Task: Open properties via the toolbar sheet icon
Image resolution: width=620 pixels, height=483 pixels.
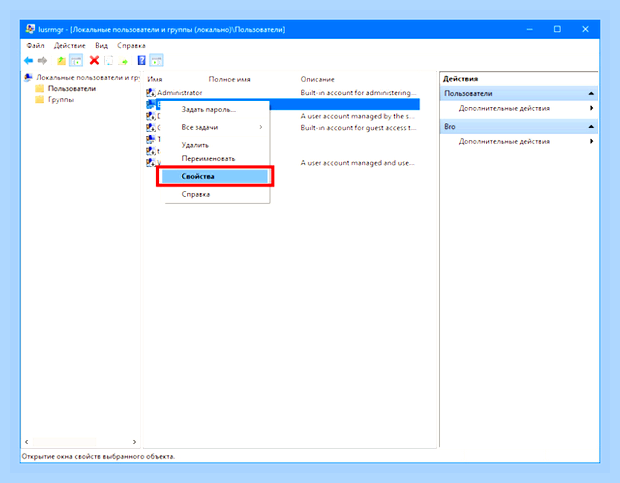Action: [x=108, y=60]
